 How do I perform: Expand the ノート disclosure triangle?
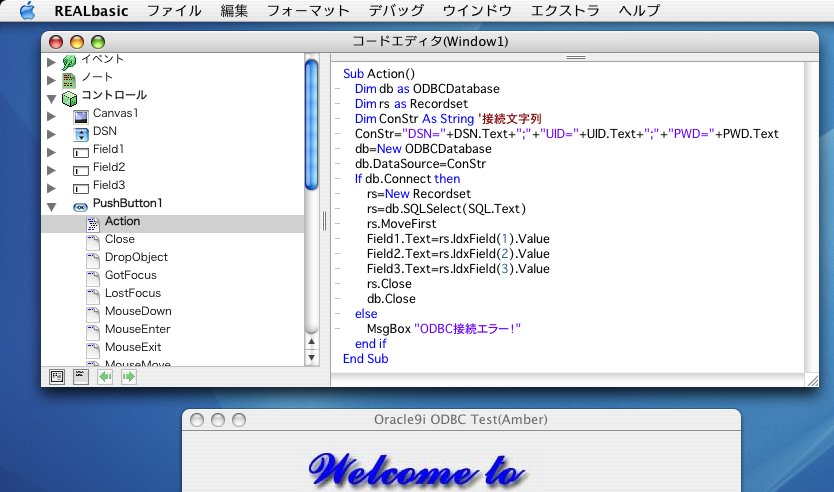click(x=52, y=80)
